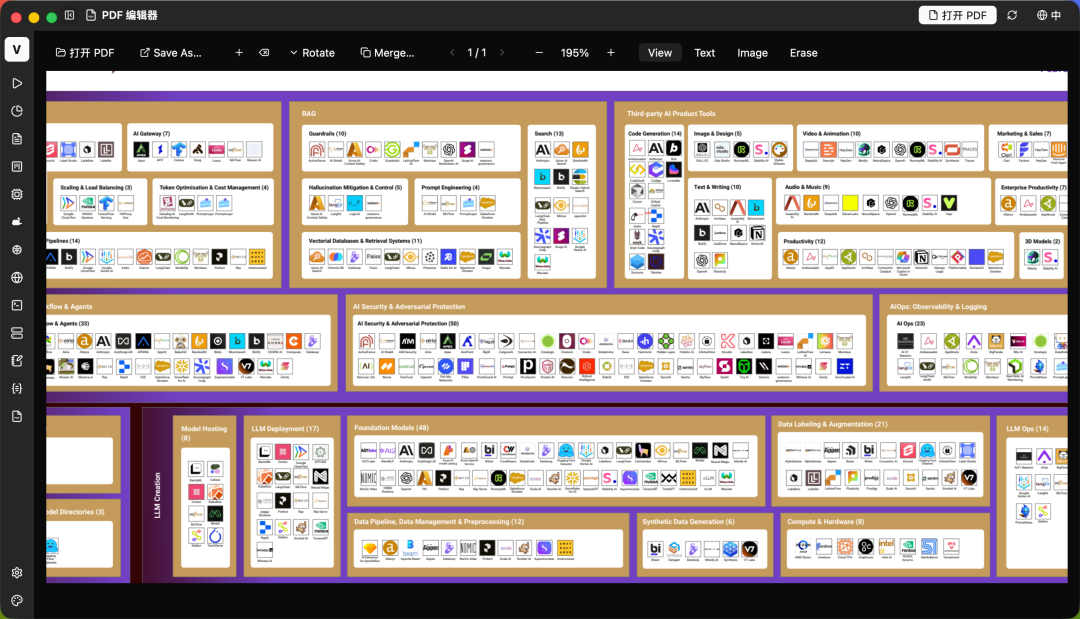Click Compute & Hardware (8) heading
The image size is (1080, 619).
coord(825,521)
